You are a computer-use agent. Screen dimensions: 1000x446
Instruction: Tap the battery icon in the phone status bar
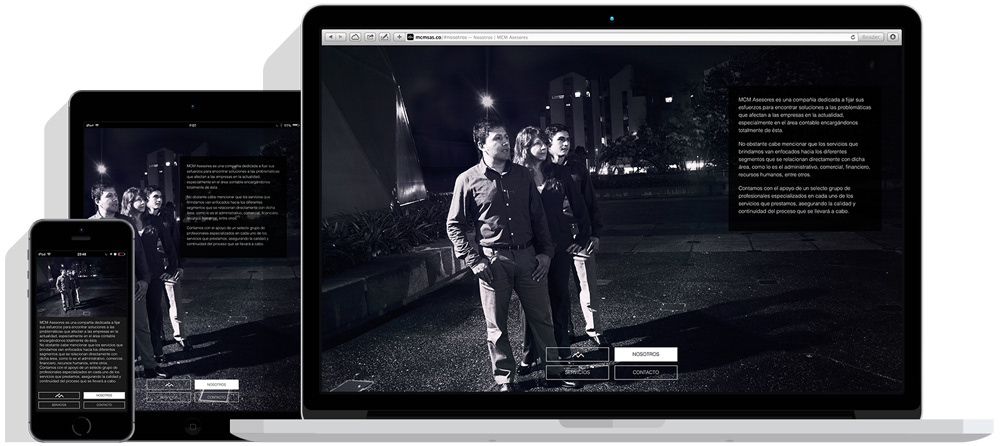click(121, 254)
